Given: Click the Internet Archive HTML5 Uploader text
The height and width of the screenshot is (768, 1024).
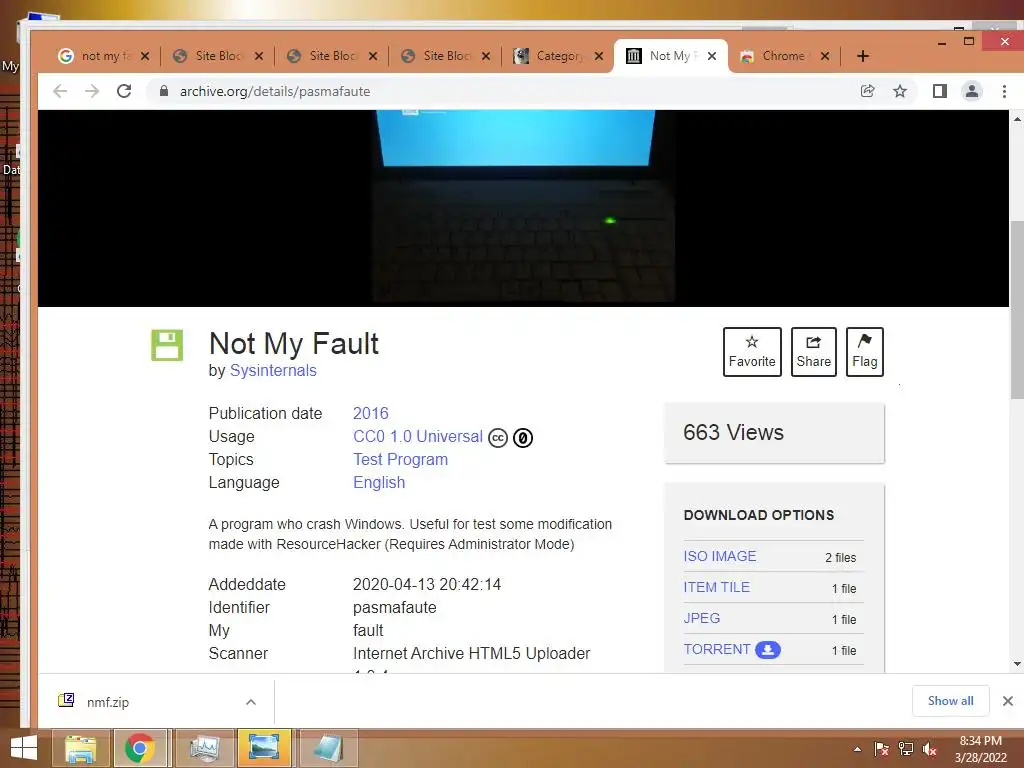Looking at the screenshot, I should click(x=472, y=654).
